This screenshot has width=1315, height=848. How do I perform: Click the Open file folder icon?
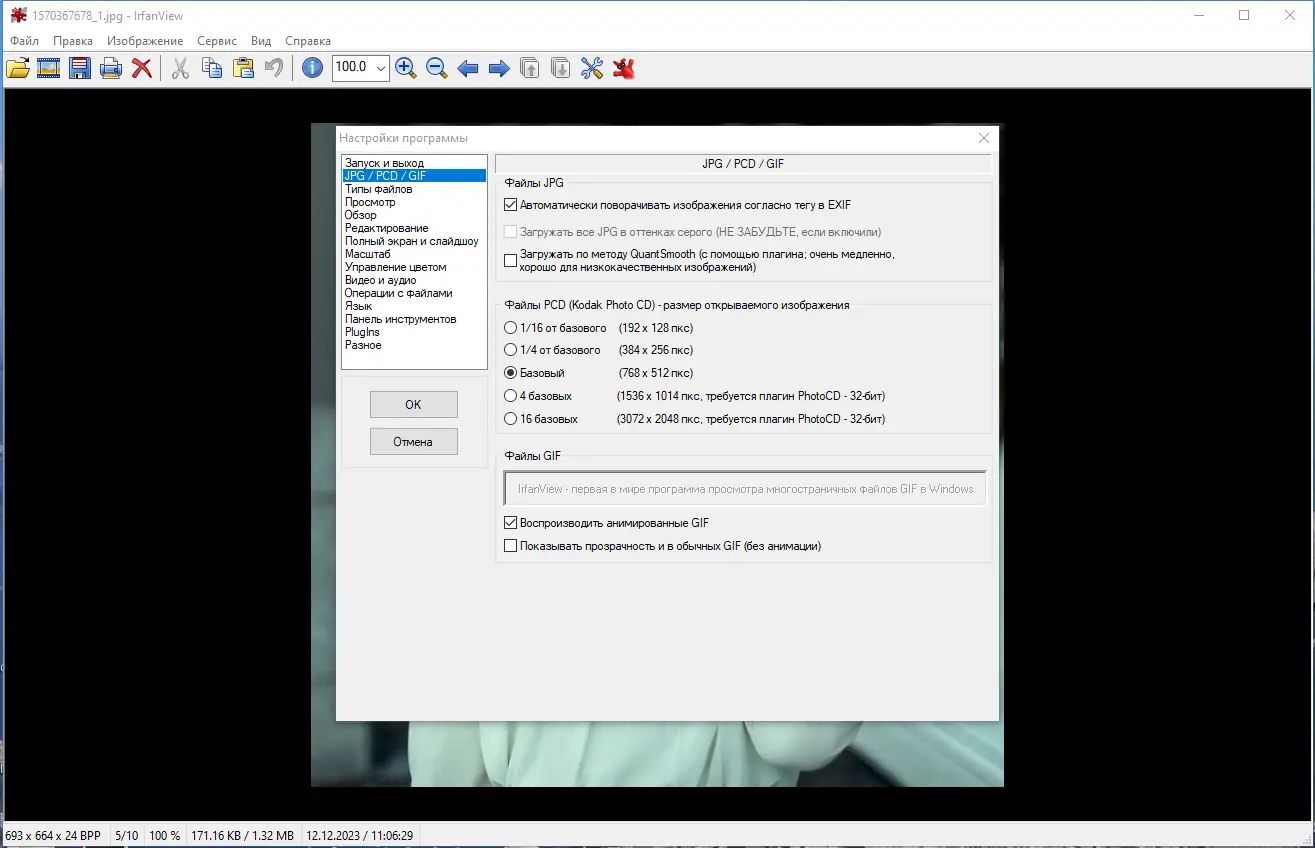pyautogui.click(x=18, y=68)
